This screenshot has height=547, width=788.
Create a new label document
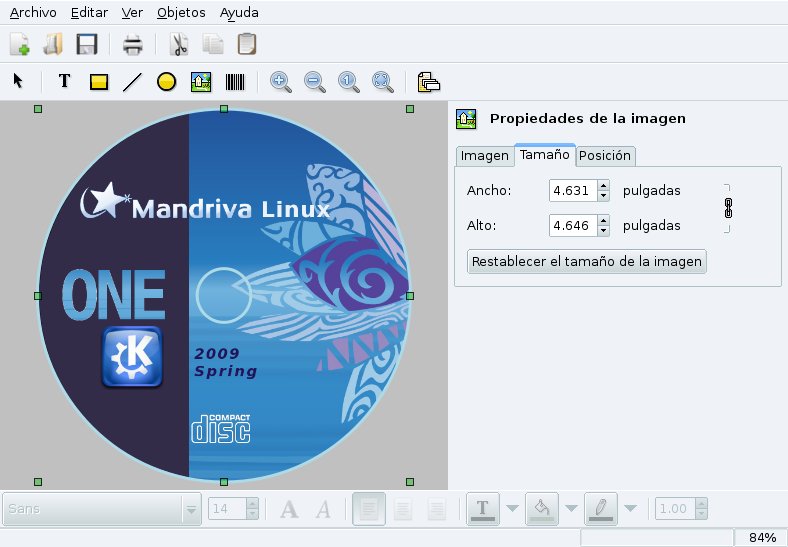click(20, 44)
